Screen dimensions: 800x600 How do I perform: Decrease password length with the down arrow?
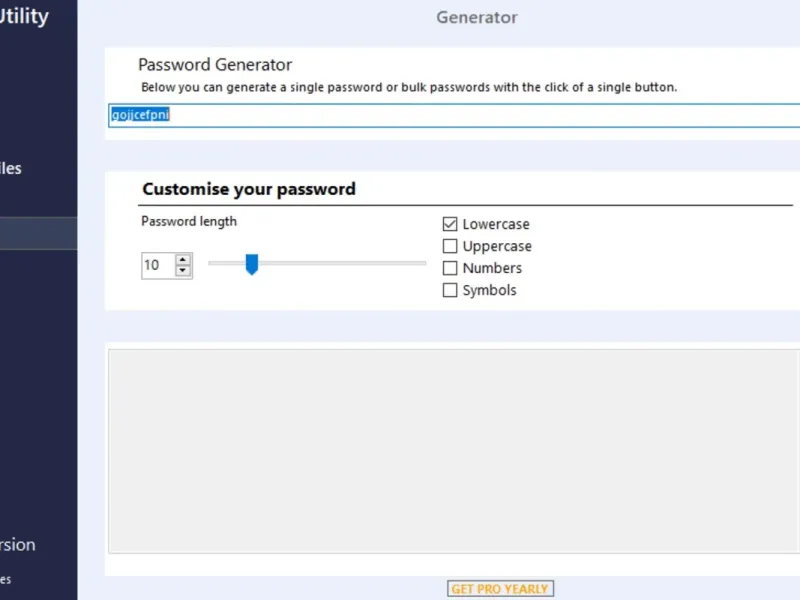[183, 271]
